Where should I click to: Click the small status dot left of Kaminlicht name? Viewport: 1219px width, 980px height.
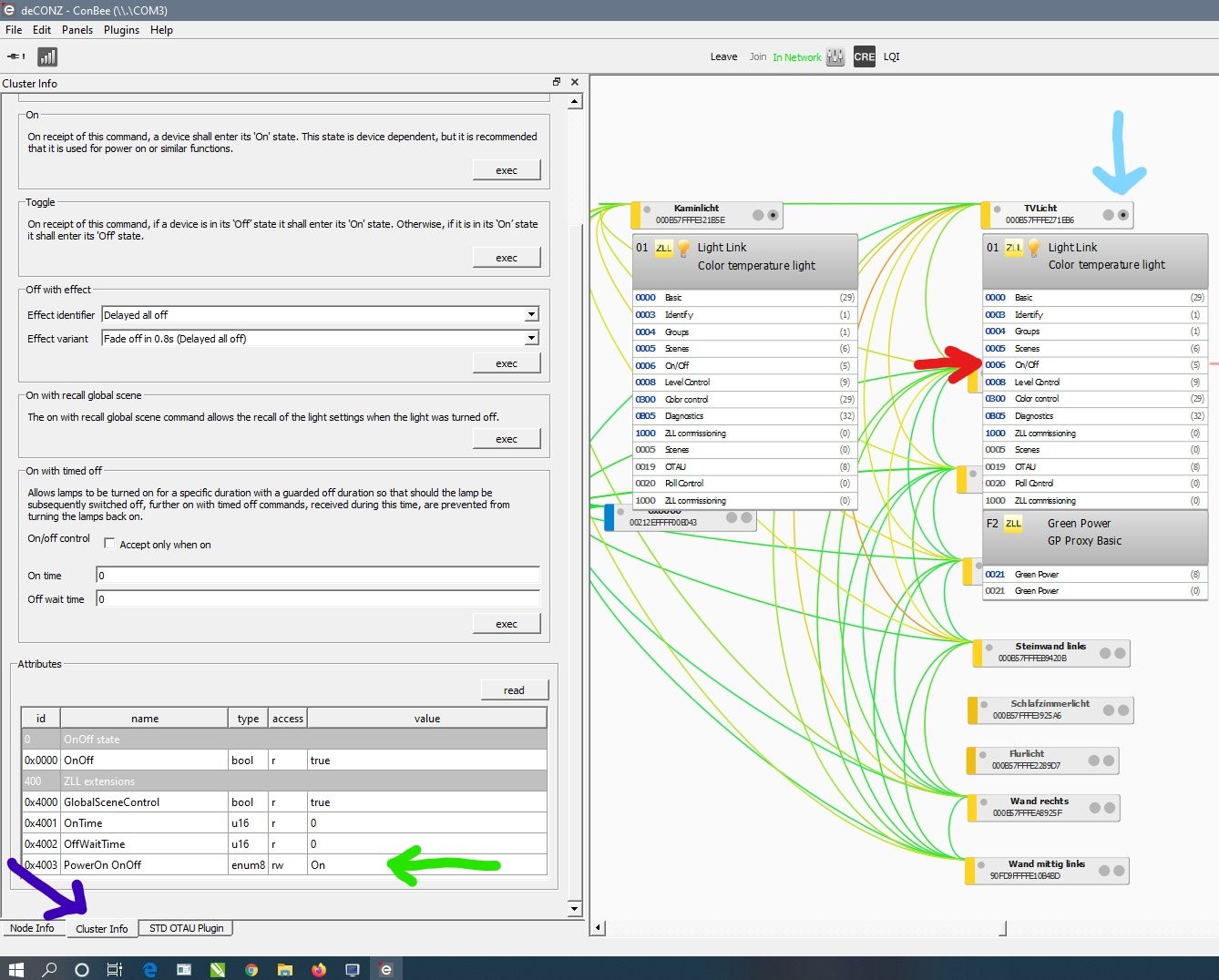[647, 209]
